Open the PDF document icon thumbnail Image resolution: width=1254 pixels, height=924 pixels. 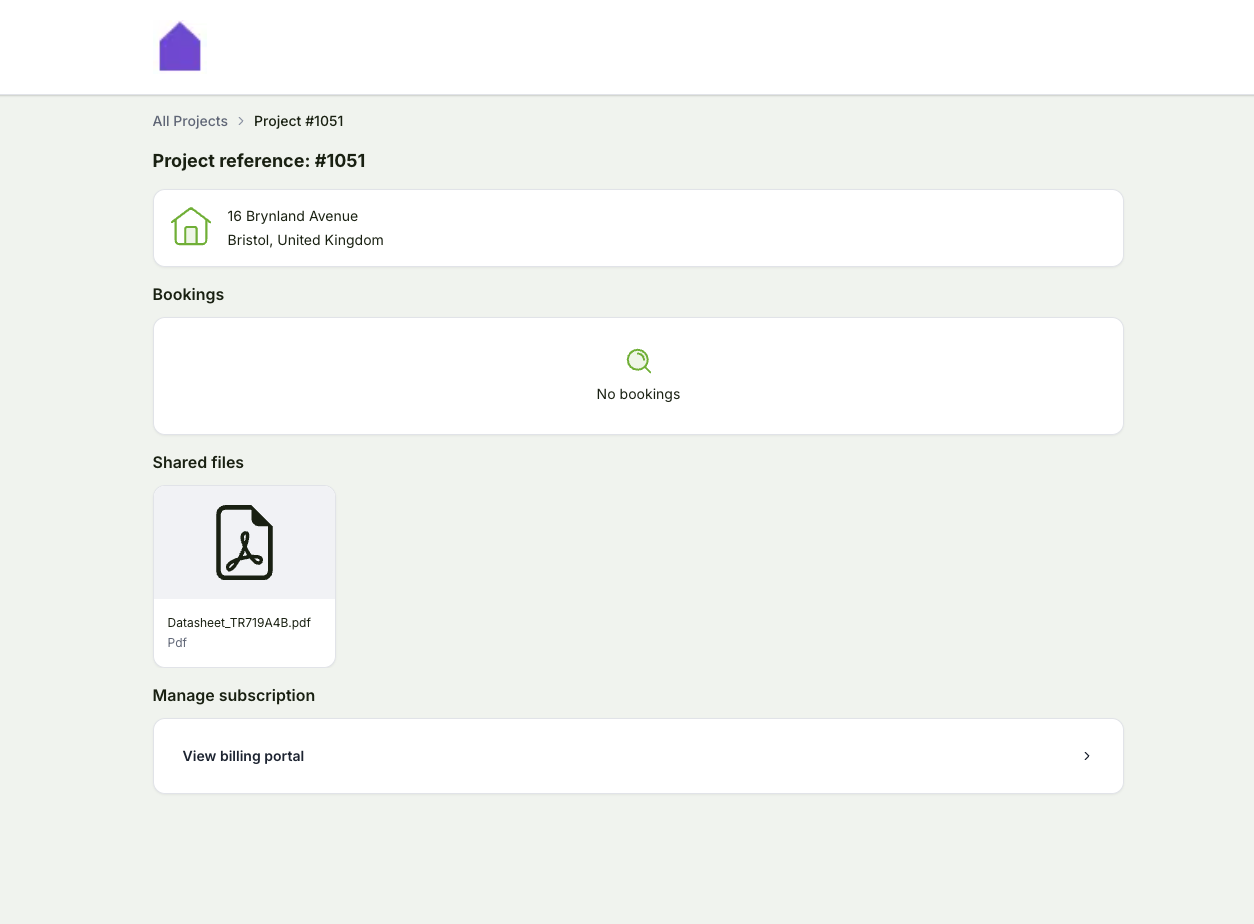point(244,543)
